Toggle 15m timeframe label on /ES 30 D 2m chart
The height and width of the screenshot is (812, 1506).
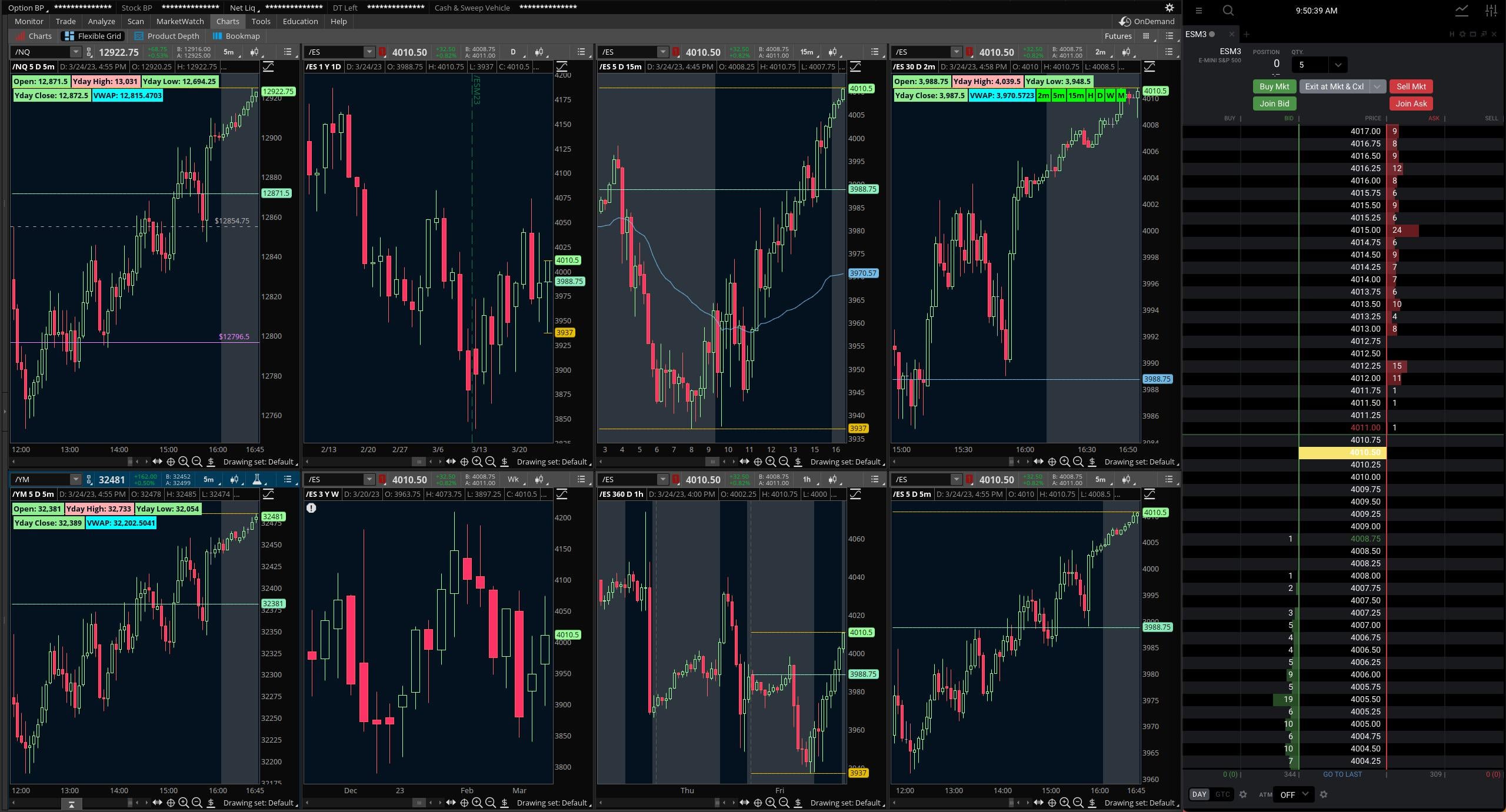[1076, 95]
